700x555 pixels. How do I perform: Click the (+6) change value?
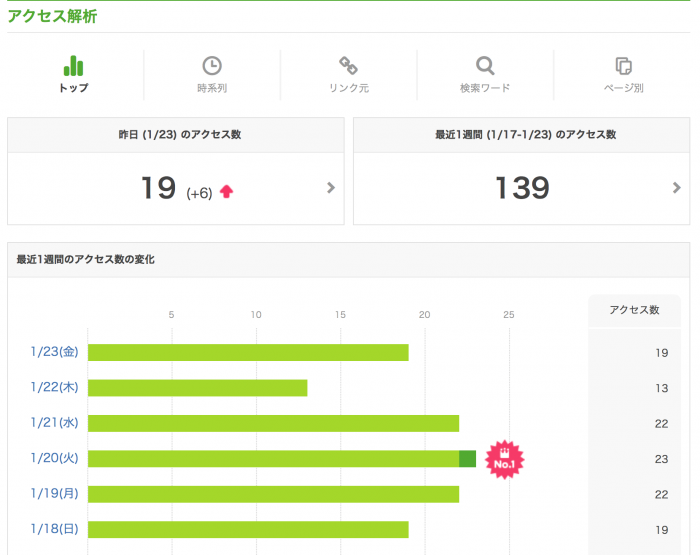pyautogui.click(x=199, y=193)
